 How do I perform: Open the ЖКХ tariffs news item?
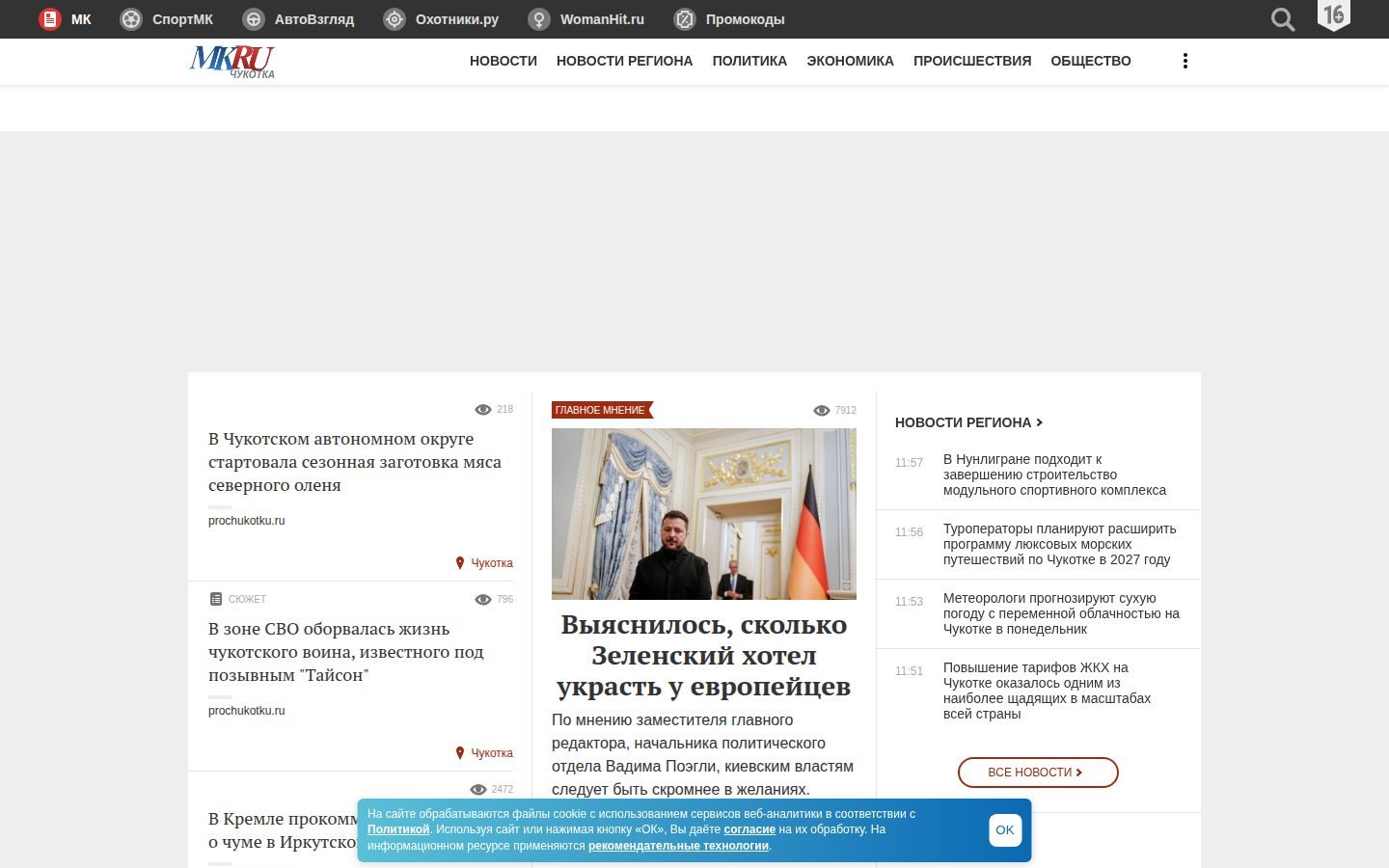(x=1048, y=691)
